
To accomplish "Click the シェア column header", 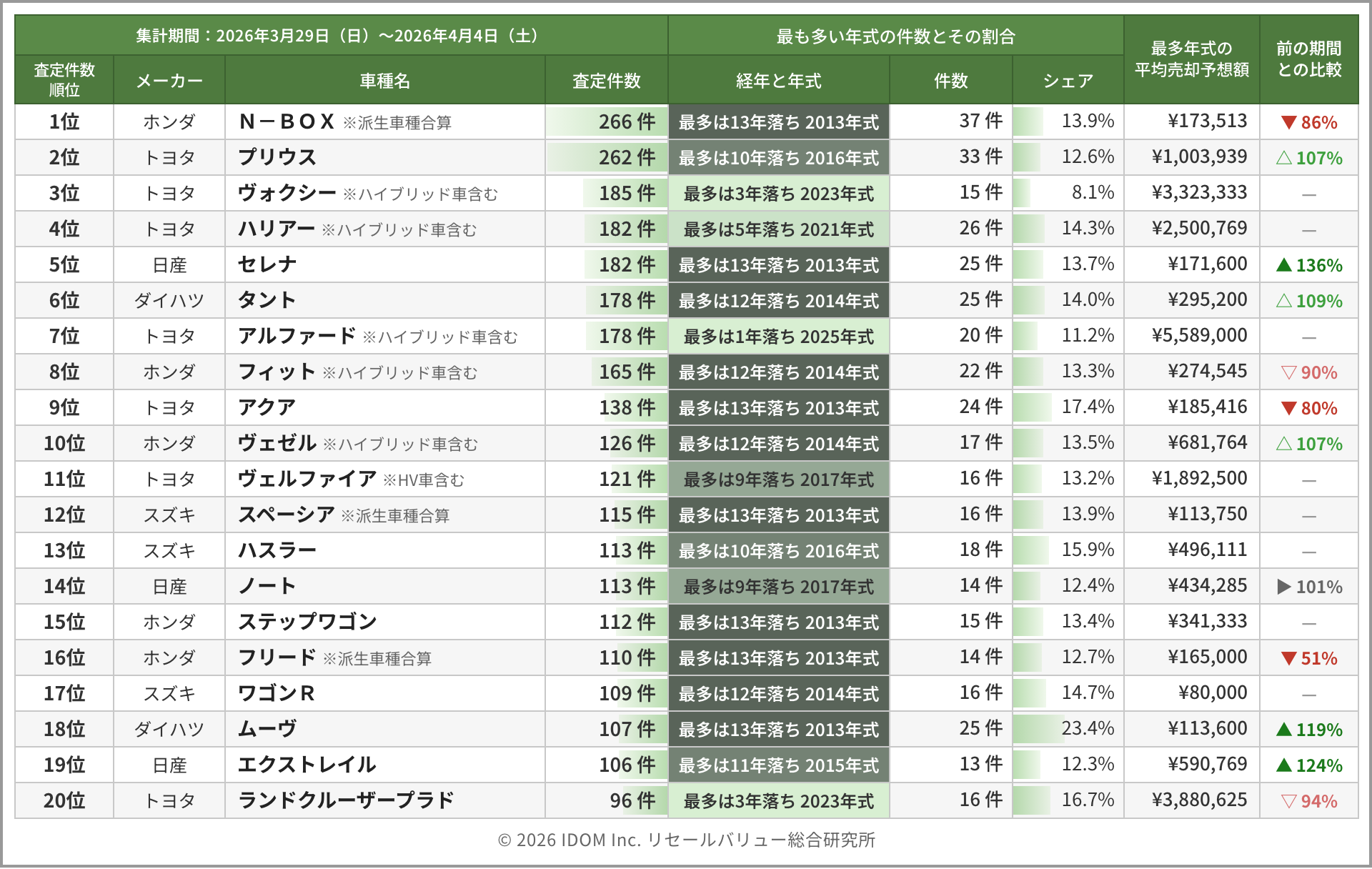I will 1068,81.
